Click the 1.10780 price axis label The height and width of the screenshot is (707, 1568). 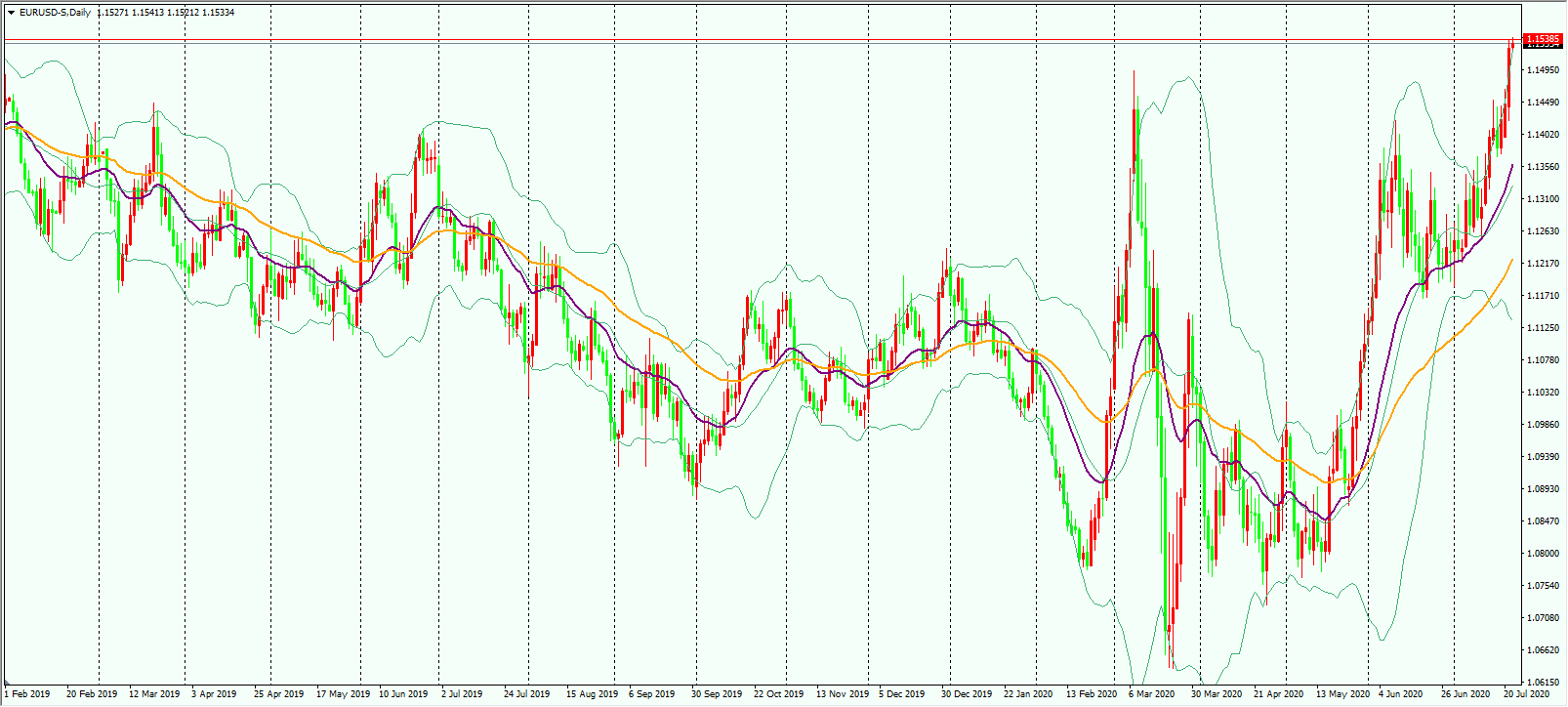pyautogui.click(x=1543, y=360)
